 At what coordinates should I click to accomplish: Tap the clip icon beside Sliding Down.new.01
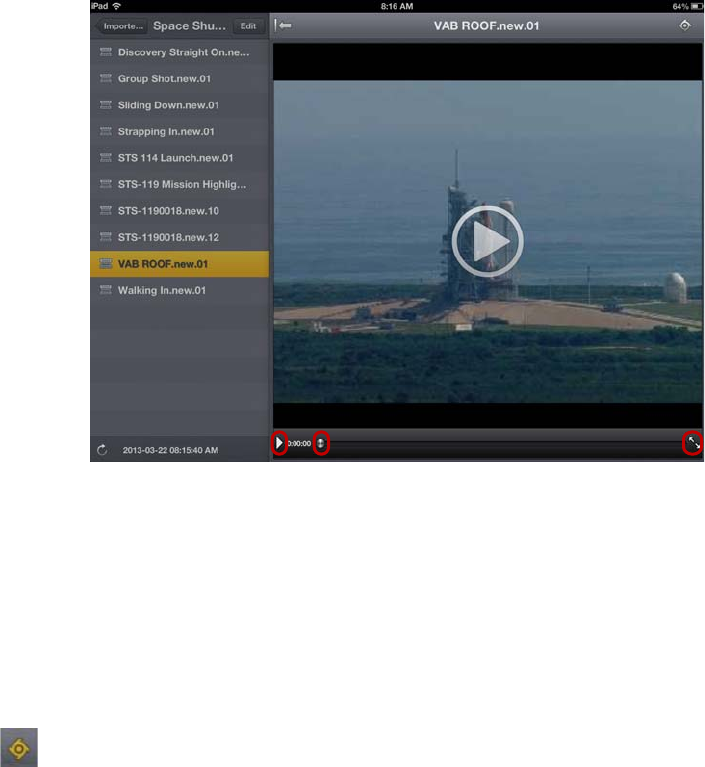106,105
